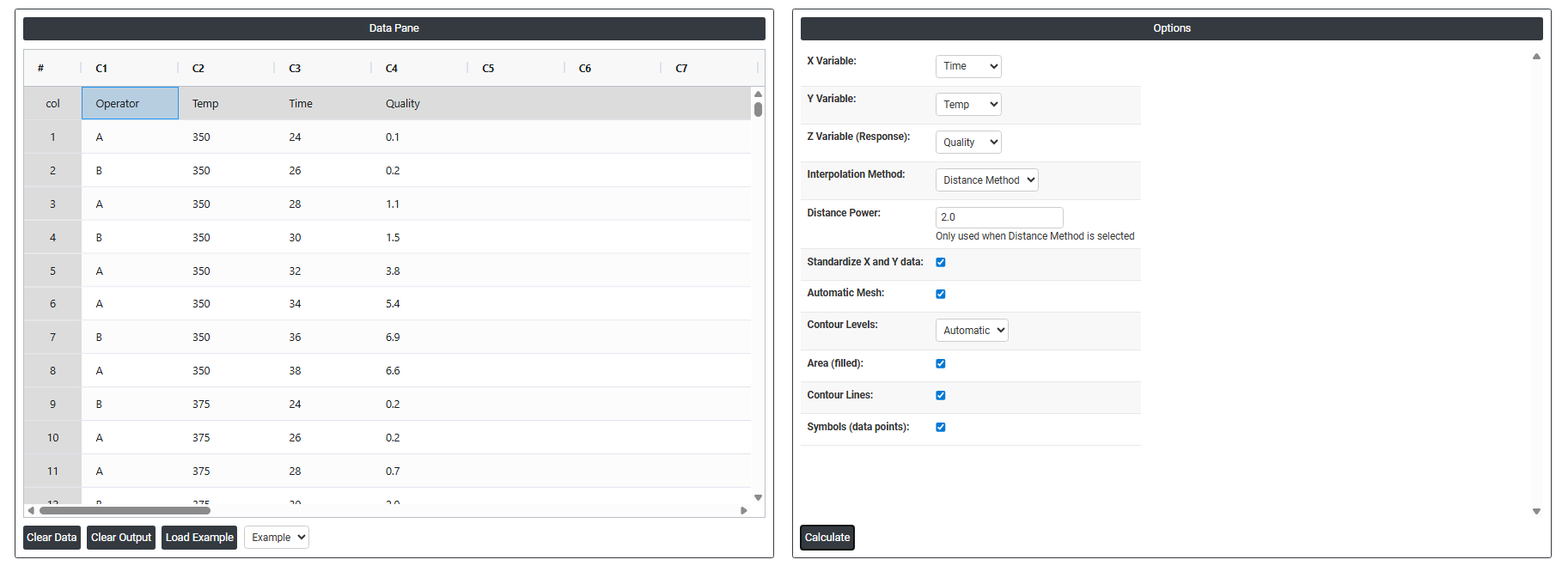The image size is (1568, 584).
Task: Click the data pane horizontal scroll right arrow
Action: (x=744, y=510)
